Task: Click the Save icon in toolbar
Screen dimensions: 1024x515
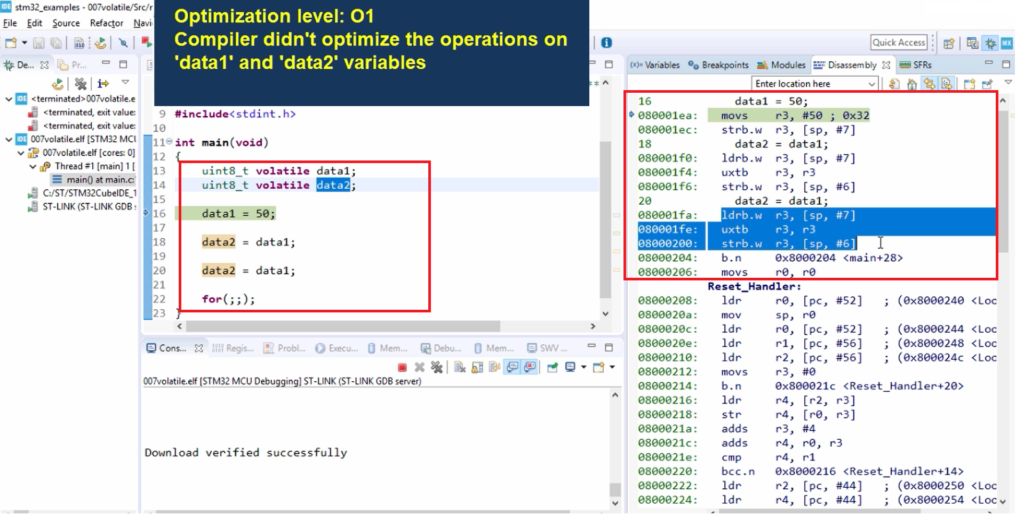Action: point(39,43)
